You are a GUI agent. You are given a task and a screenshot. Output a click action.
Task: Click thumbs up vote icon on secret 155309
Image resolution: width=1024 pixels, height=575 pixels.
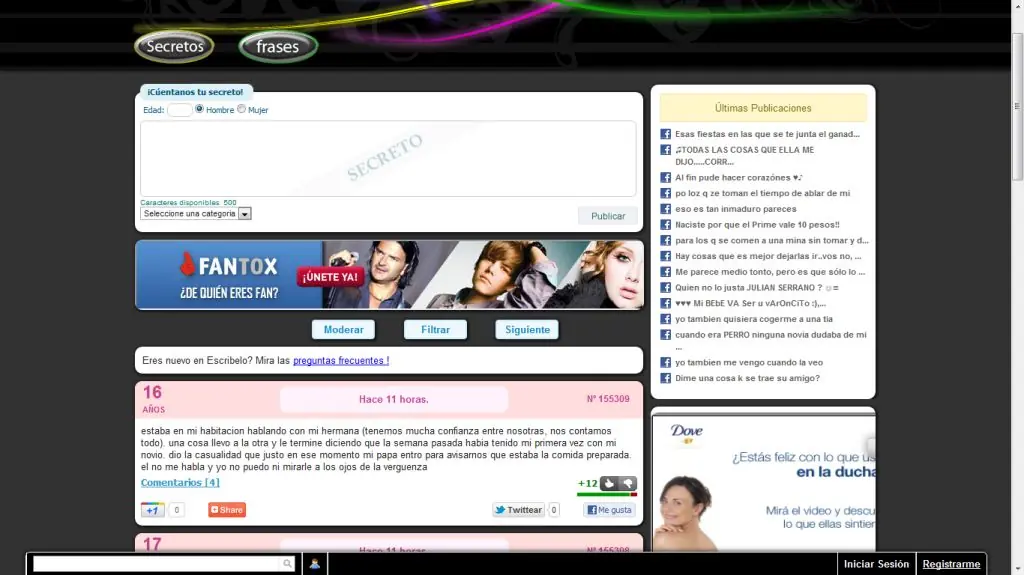609,484
